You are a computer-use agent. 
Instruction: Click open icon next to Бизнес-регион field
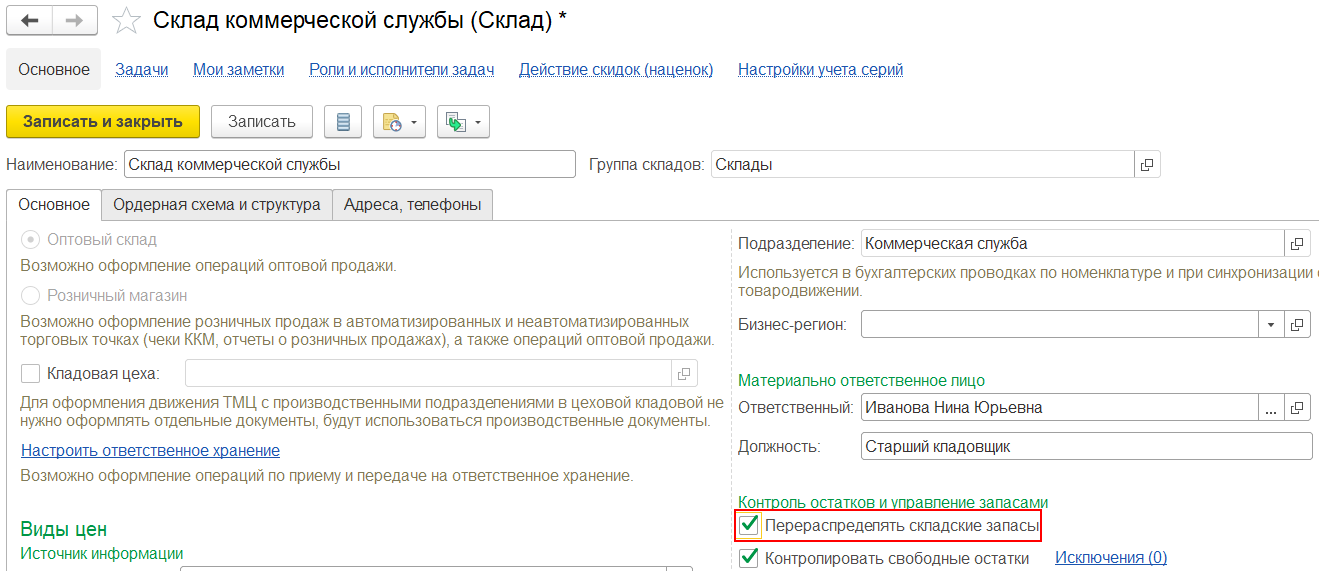(x=1297, y=325)
